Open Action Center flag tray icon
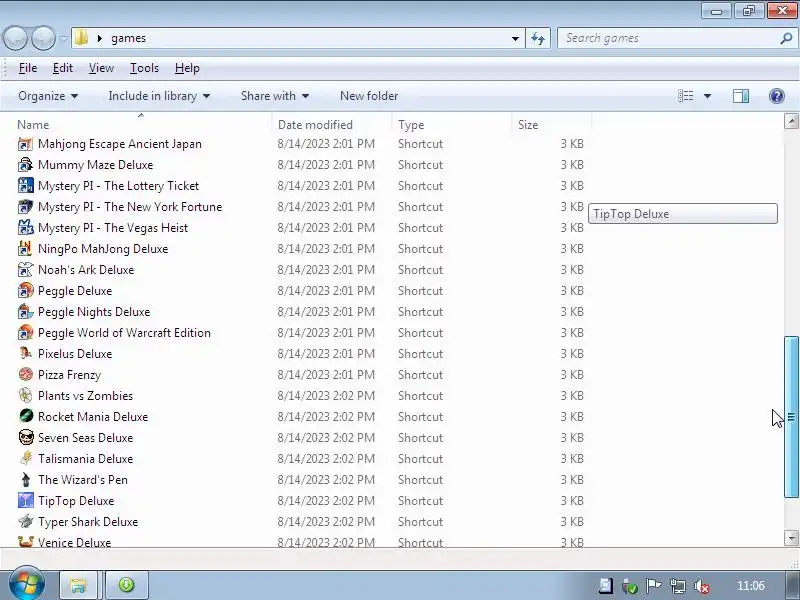The image size is (800, 600). [x=653, y=586]
